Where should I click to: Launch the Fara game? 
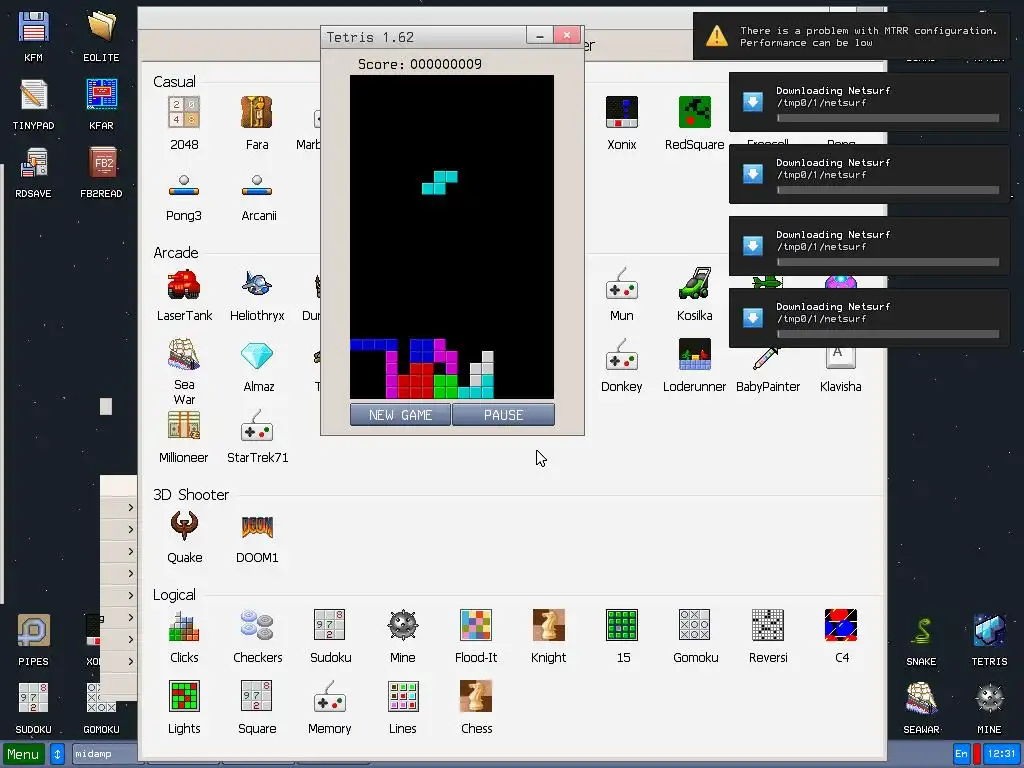point(257,113)
